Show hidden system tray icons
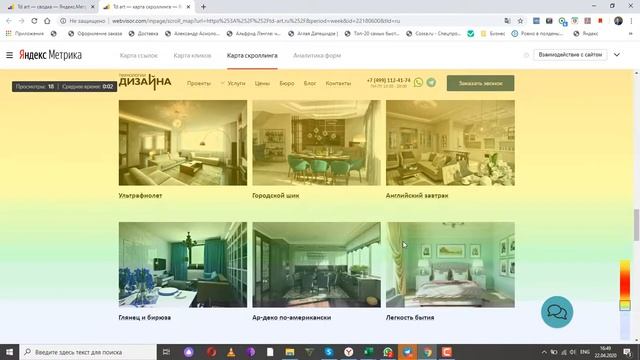 (544, 352)
